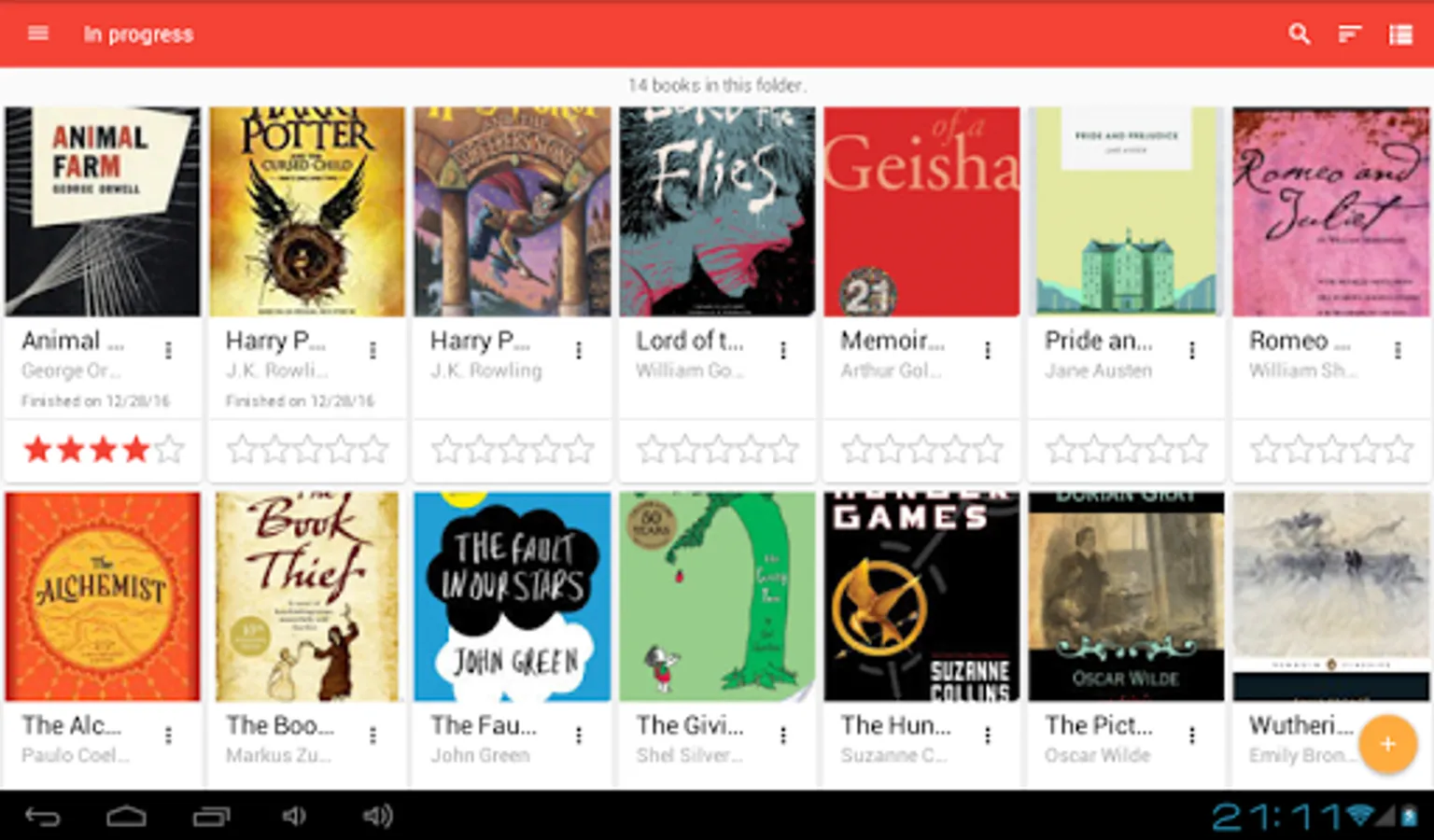Select The Book Thief title text

pos(279,725)
